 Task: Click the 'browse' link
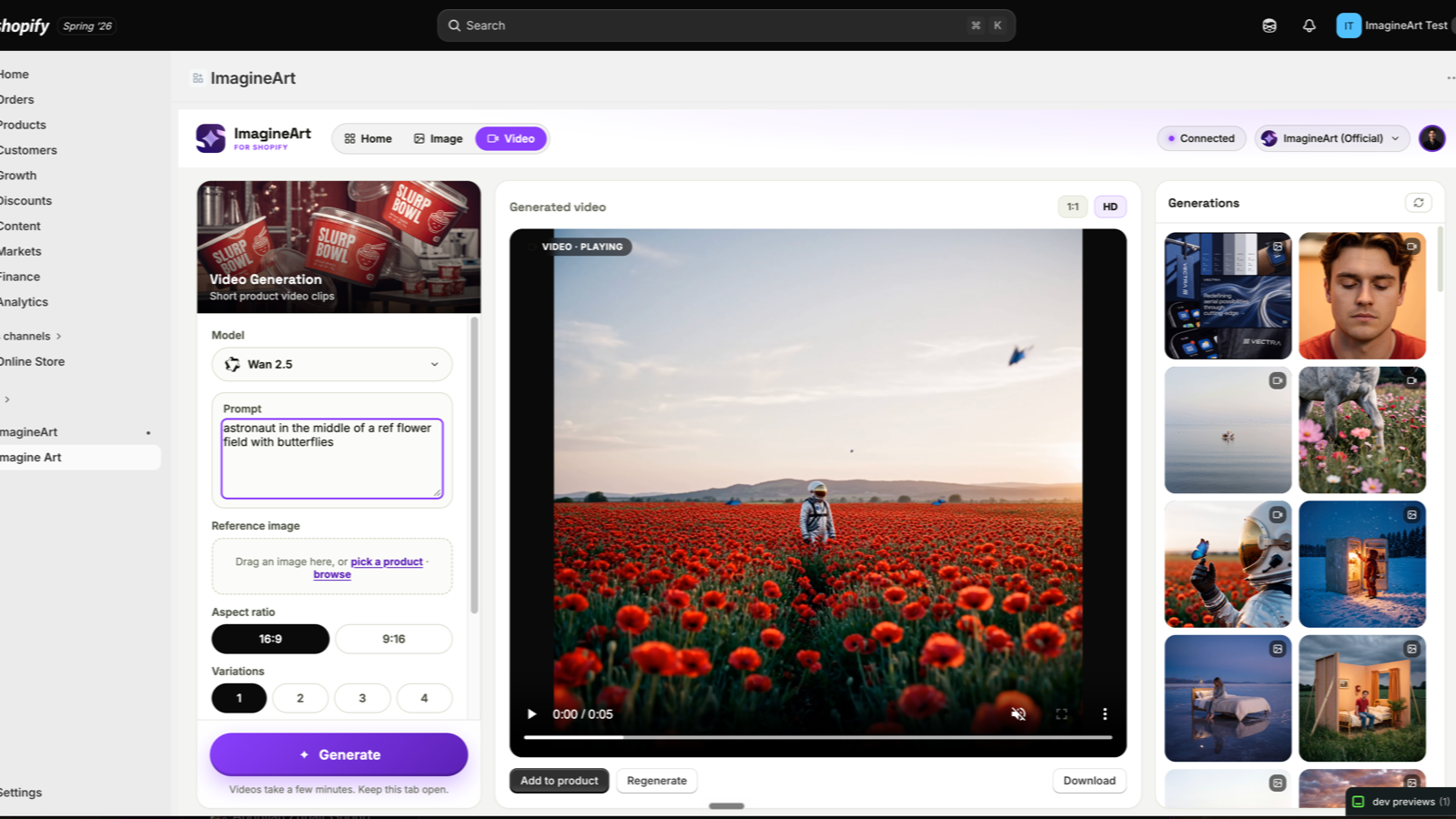point(332,574)
